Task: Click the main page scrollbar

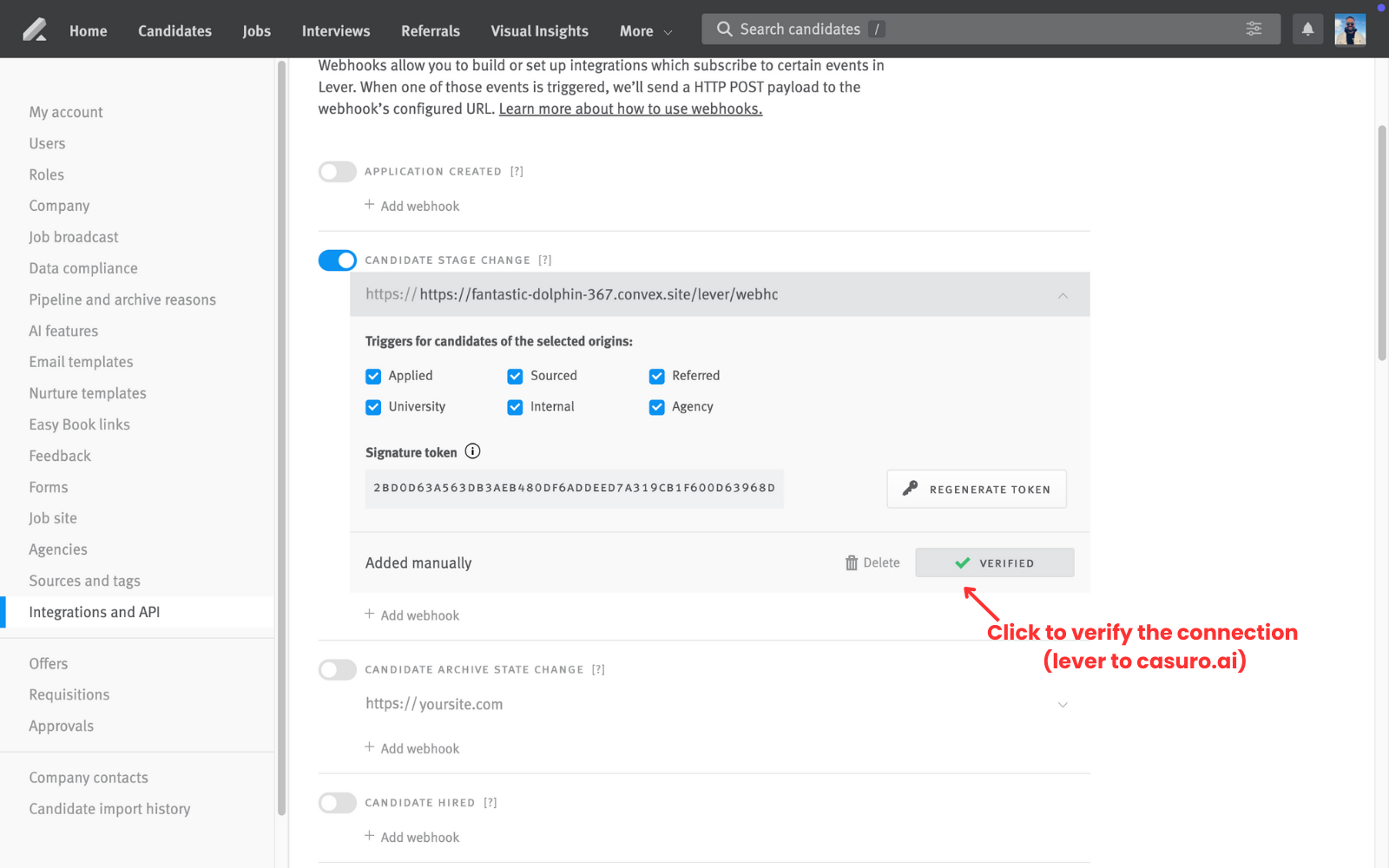Action: pyautogui.click(x=1382, y=243)
